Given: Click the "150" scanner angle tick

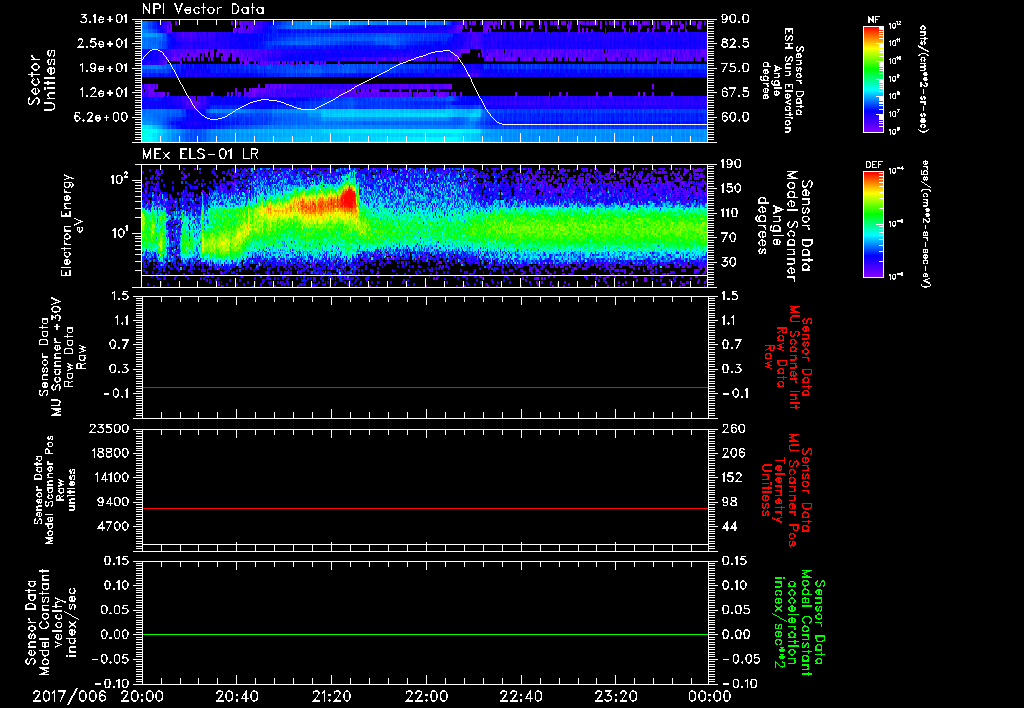Looking at the screenshot, I should pos(732,189).
